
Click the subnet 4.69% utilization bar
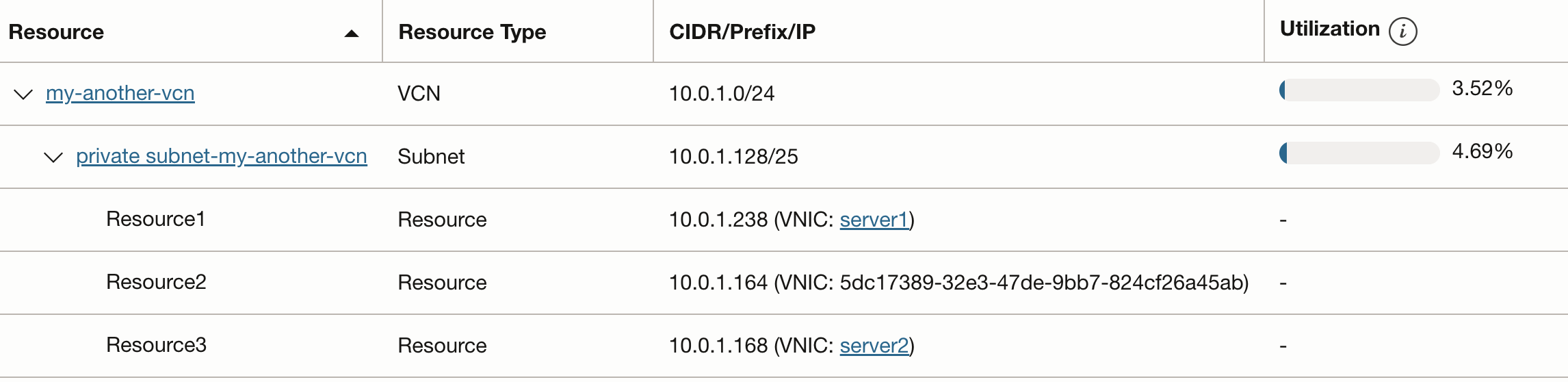(x=1359, y=153)
